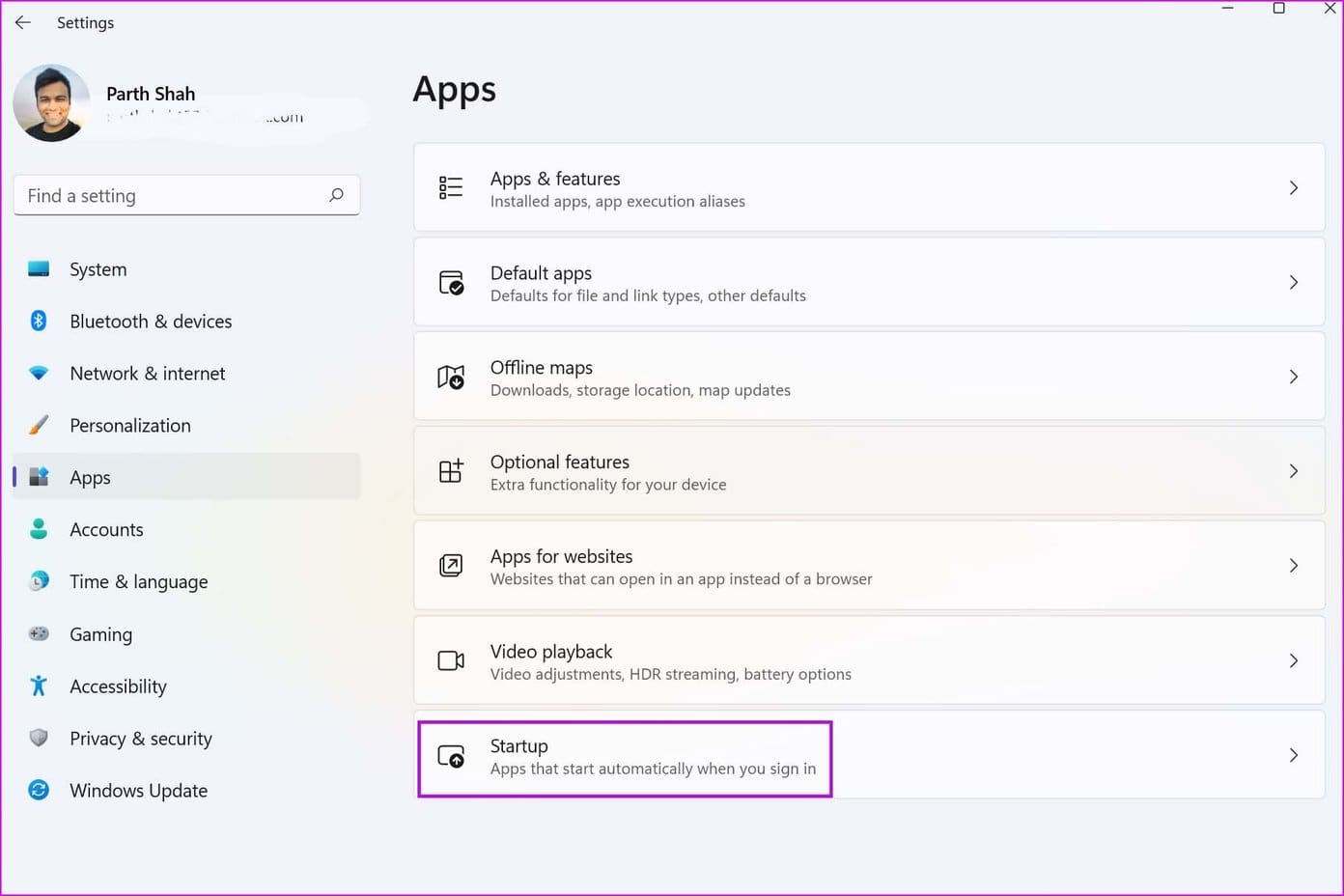Viewport: 1344px width, 896px height.
Task: Click 'Apps that start automatically' description
Action: pyautogui.click(x=653, y=769)
